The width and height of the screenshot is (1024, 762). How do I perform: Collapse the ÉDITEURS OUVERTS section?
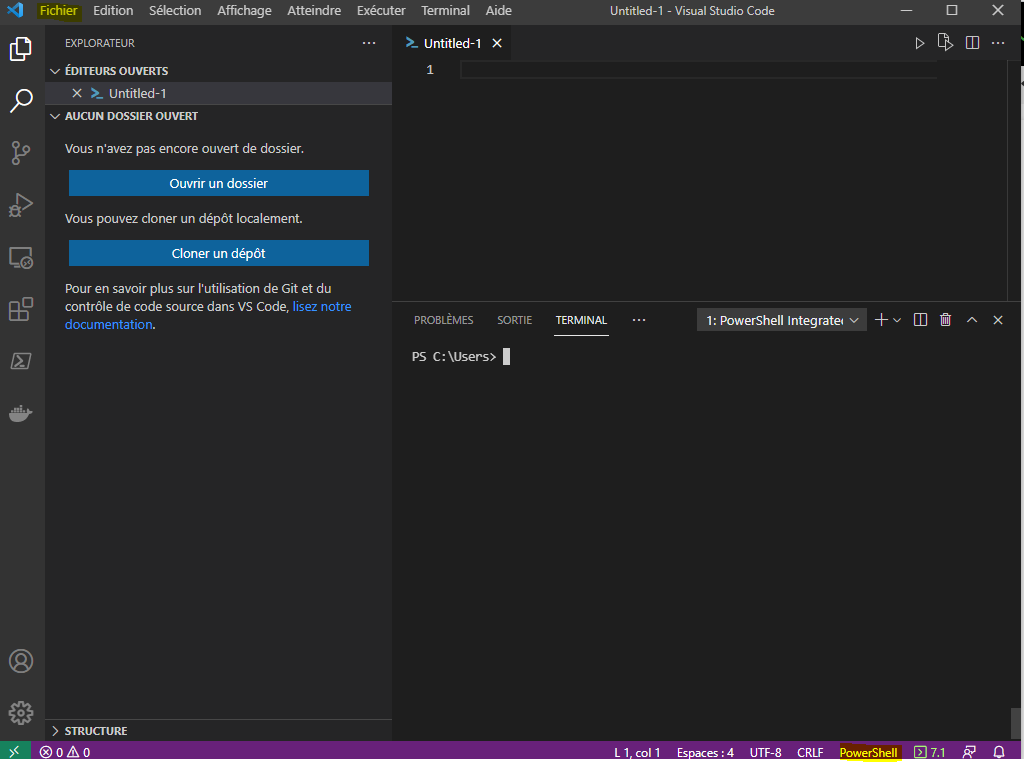[116, 71]
